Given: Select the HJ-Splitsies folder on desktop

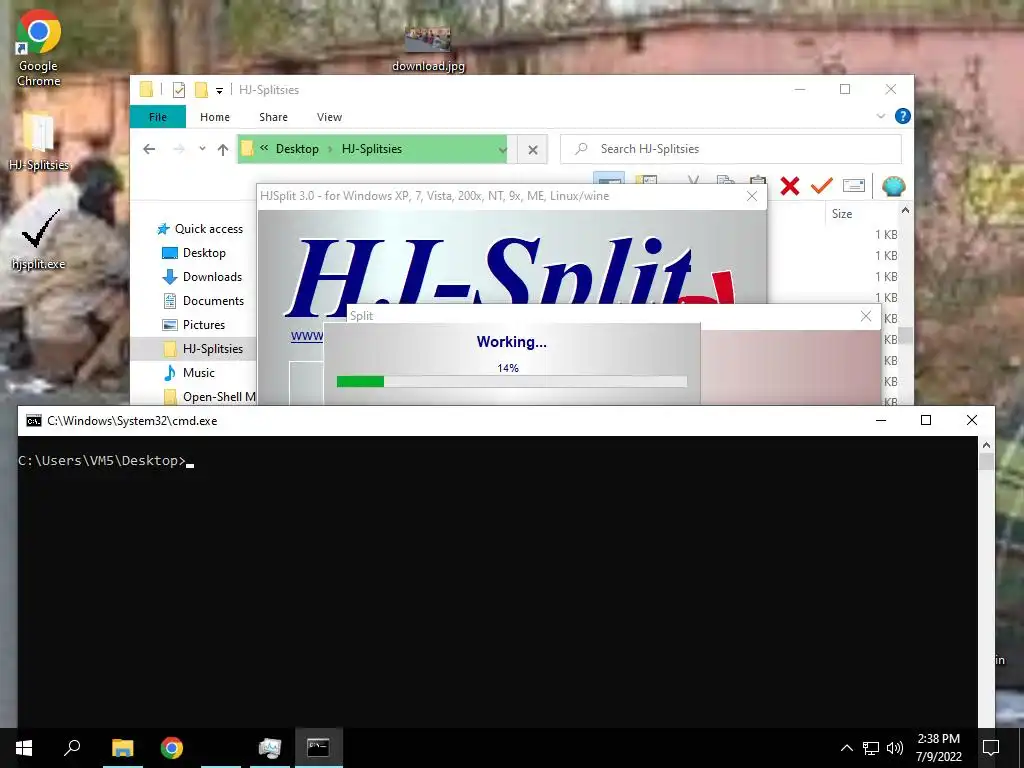Looking at the screenshot, I should [x=39, y=141].
